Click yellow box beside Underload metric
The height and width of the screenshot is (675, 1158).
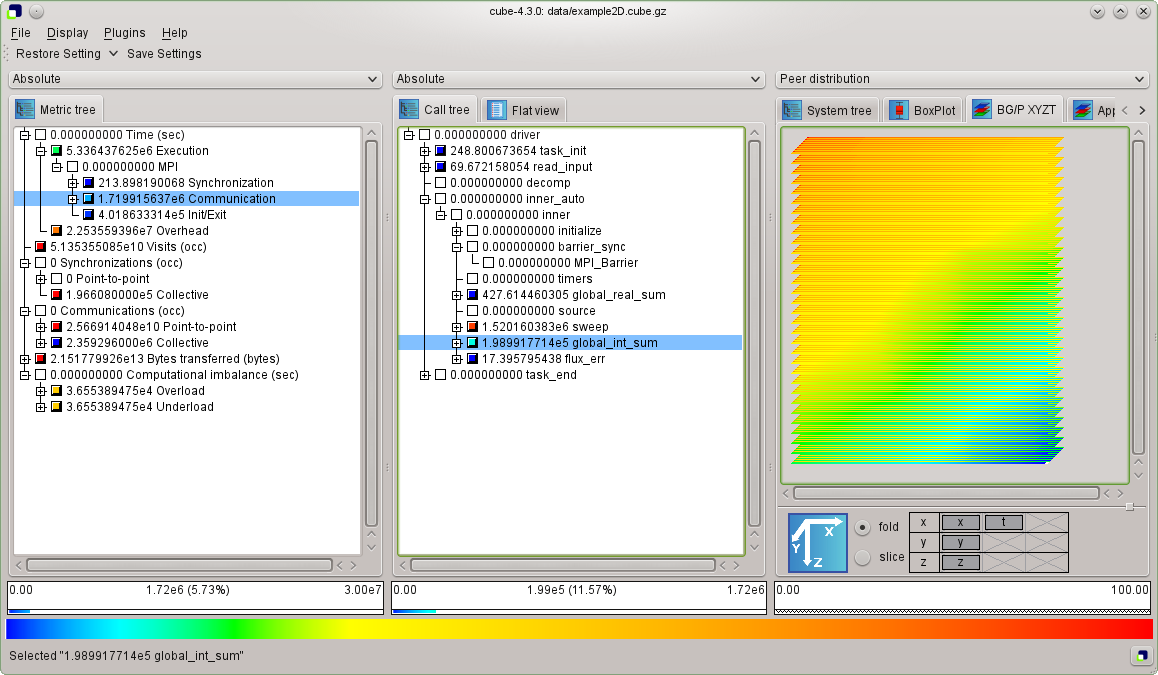(56, 407)
